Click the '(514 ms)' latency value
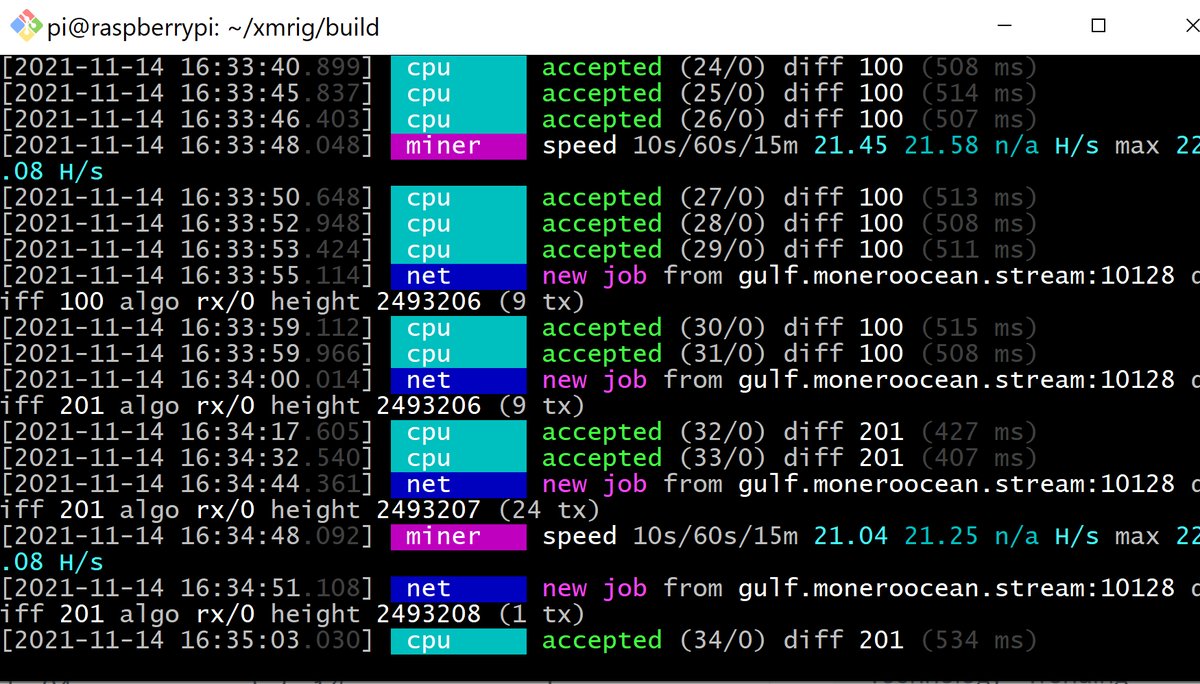Screen dimensions: 1200x684 tap(979, 94)
